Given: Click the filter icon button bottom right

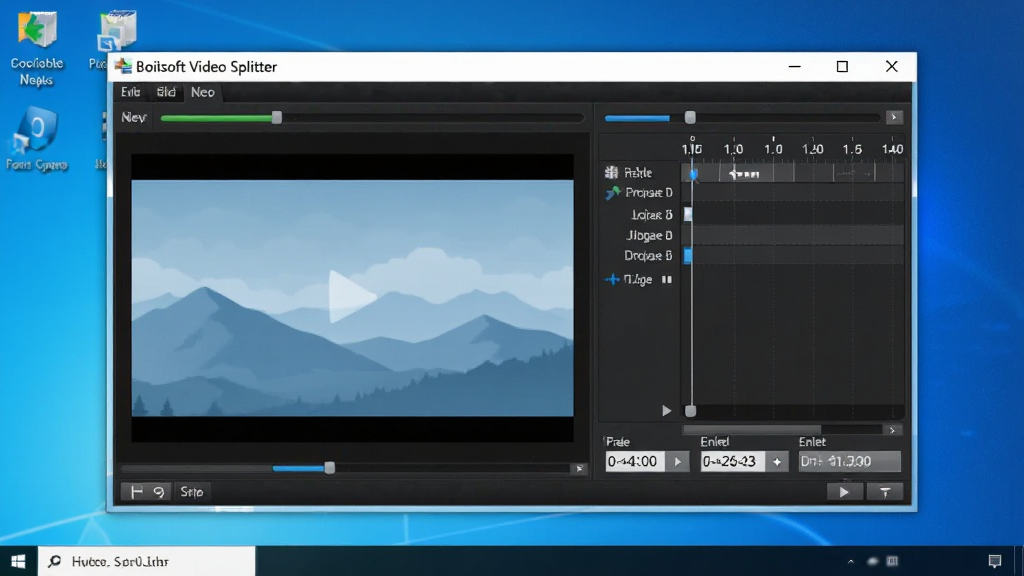Looking at the screenshot, I should [885, 492].
